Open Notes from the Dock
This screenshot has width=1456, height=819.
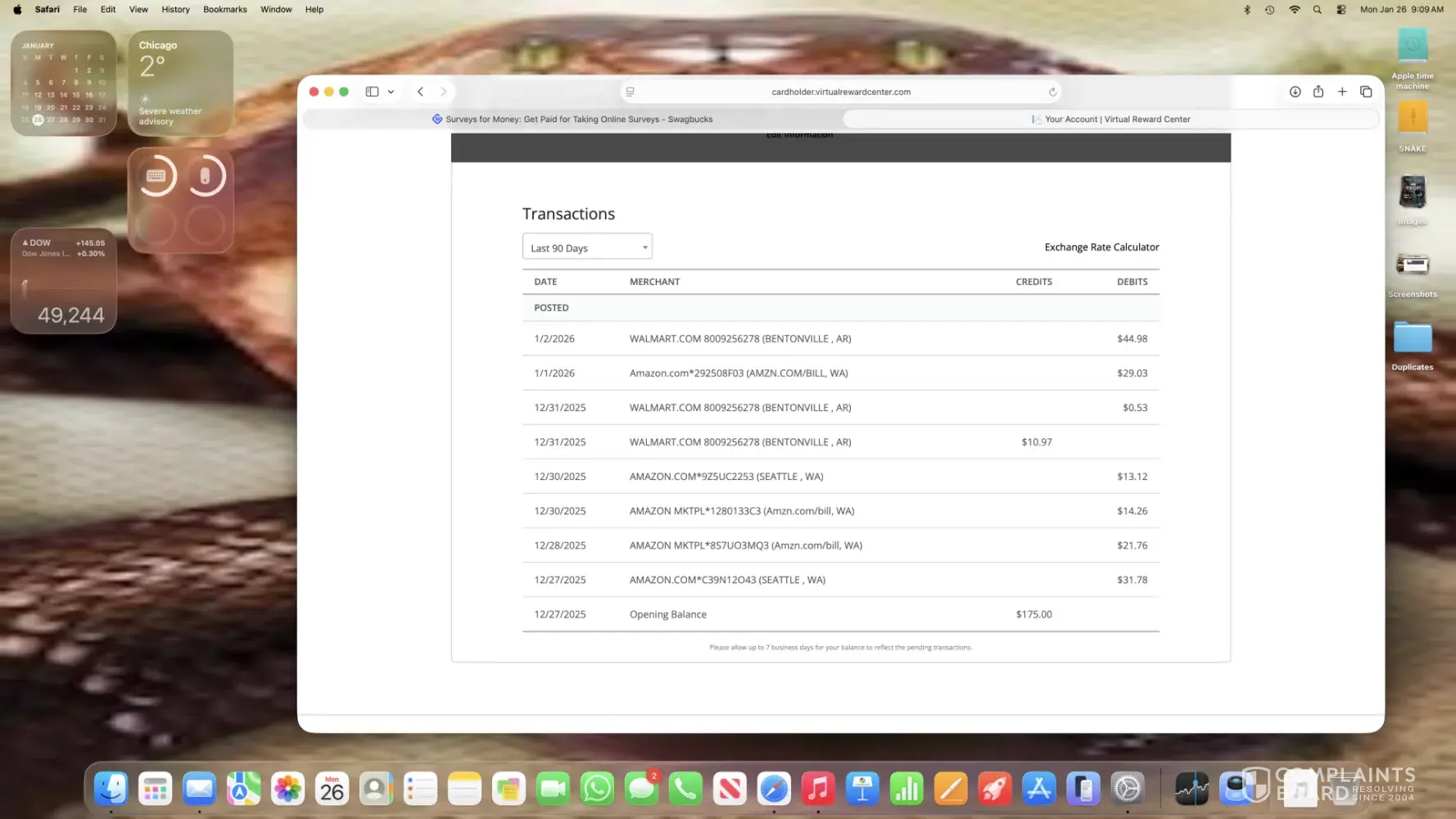(x=464, y=789)
